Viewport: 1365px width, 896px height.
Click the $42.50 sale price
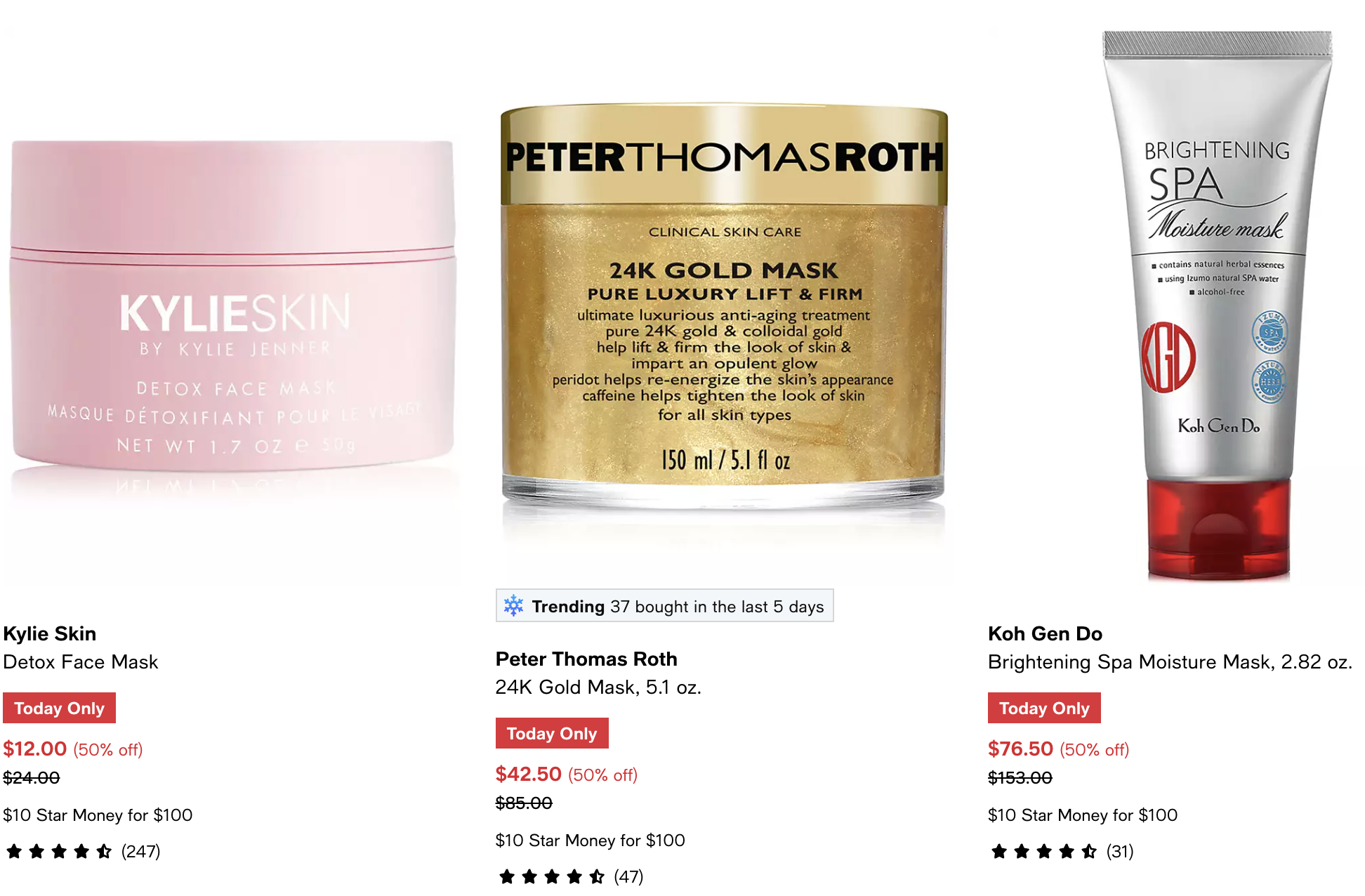(x=529, y=774)
